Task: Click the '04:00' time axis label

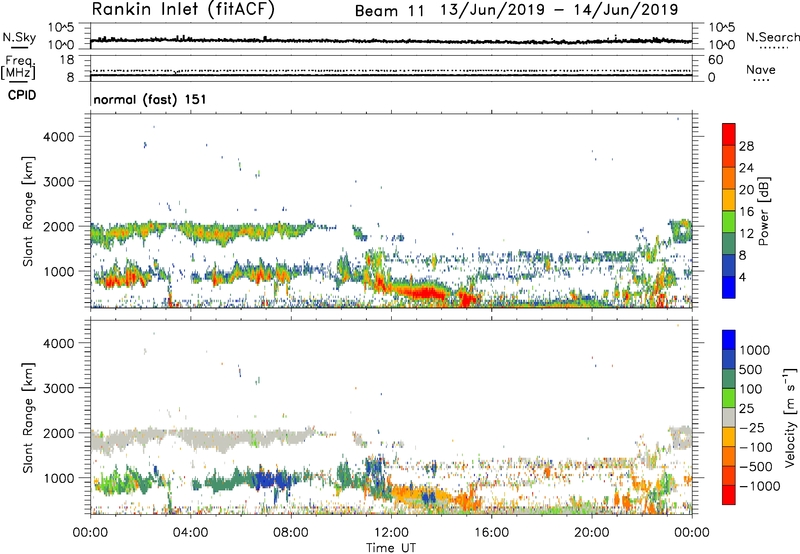Action: 190,533
